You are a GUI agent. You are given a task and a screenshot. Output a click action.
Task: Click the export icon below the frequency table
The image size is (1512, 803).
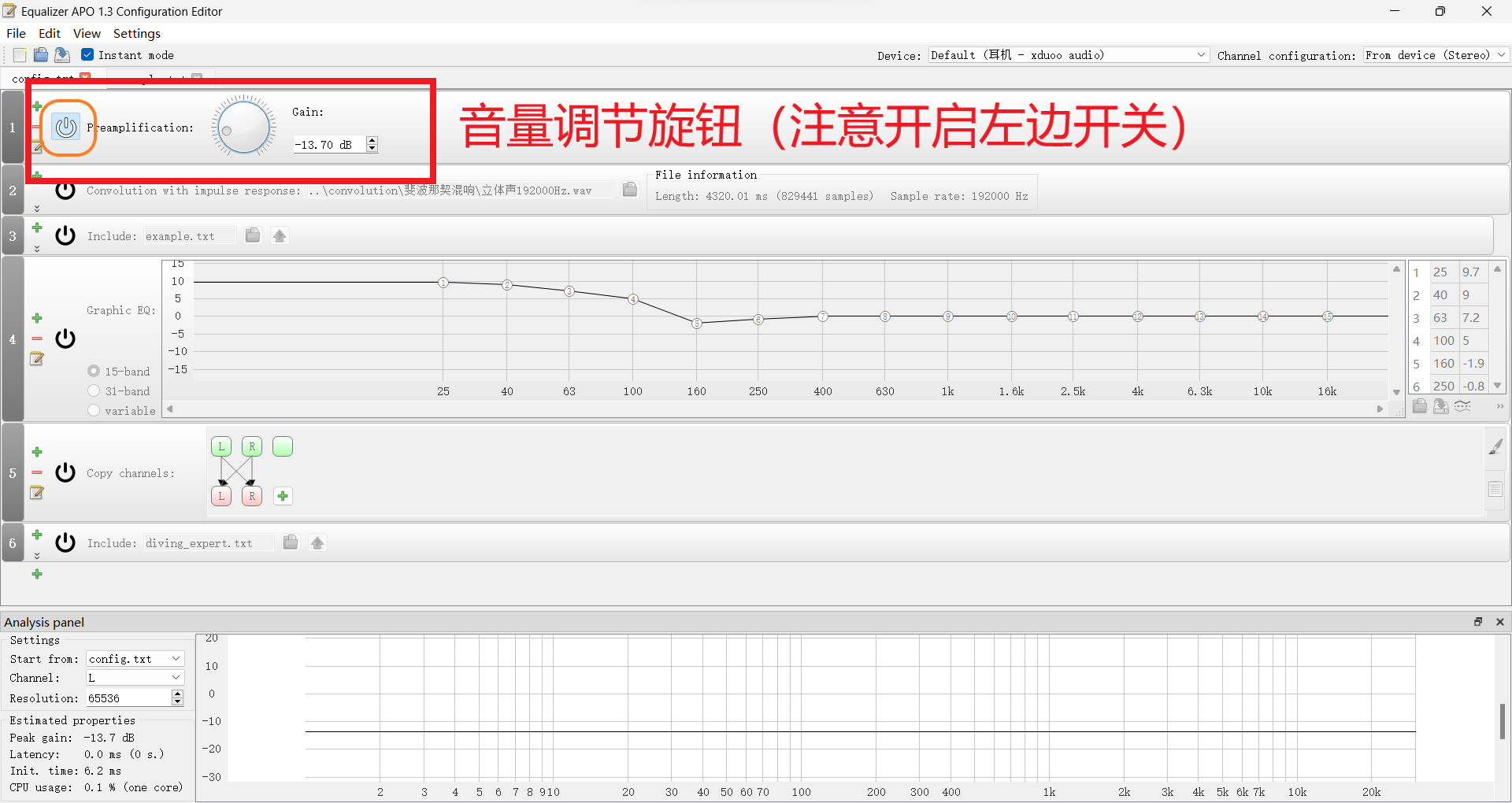1441,406
